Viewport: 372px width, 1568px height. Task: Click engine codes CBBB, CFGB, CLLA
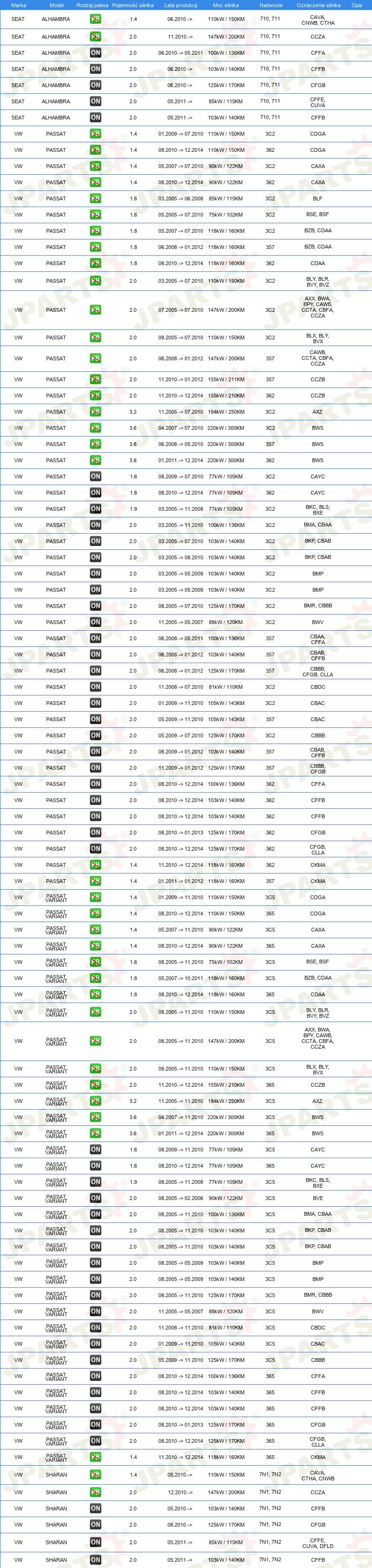click(318, 671)
